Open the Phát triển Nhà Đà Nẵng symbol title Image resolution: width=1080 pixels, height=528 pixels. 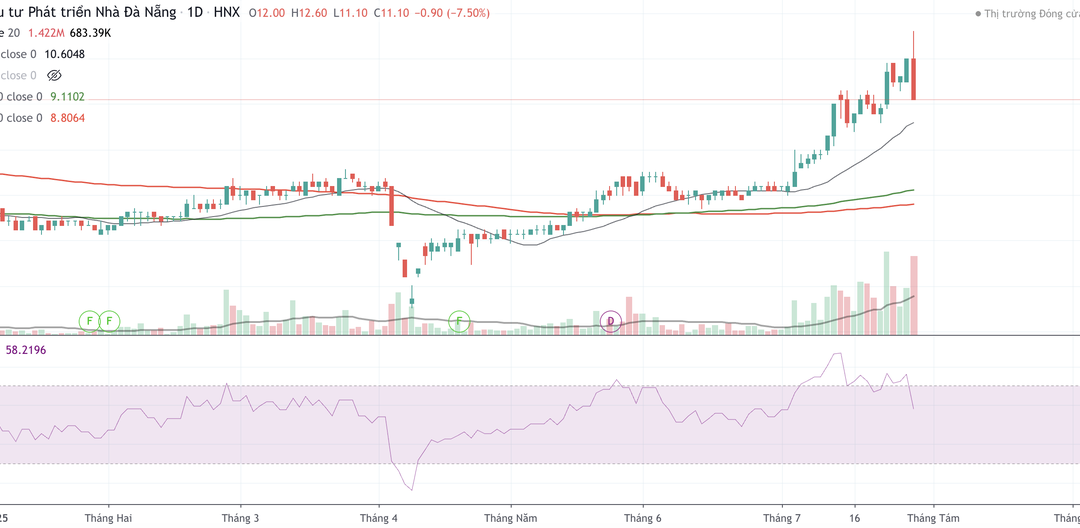coord(91,13)
